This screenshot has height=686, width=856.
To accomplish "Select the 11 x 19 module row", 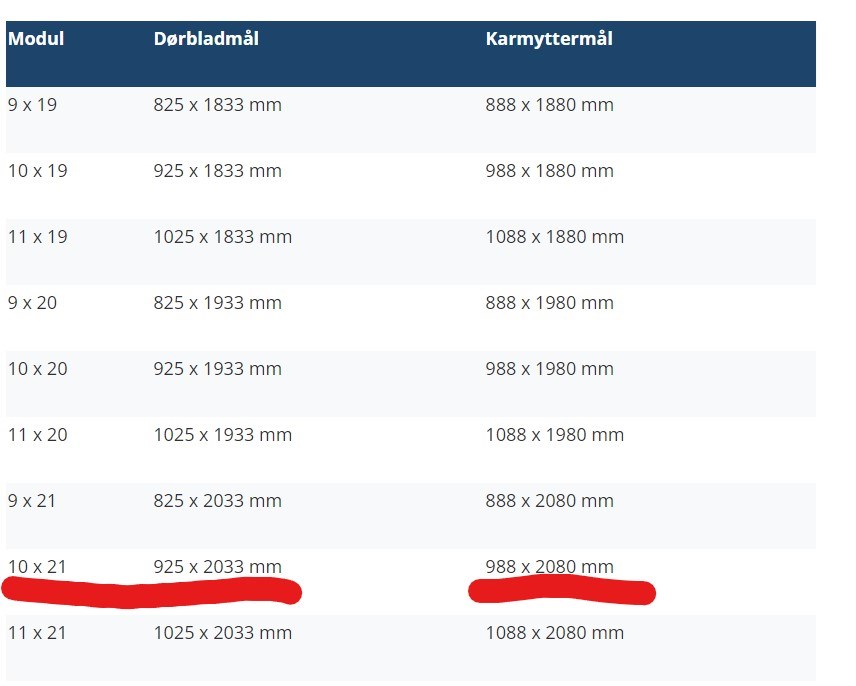I will [38, 237].
